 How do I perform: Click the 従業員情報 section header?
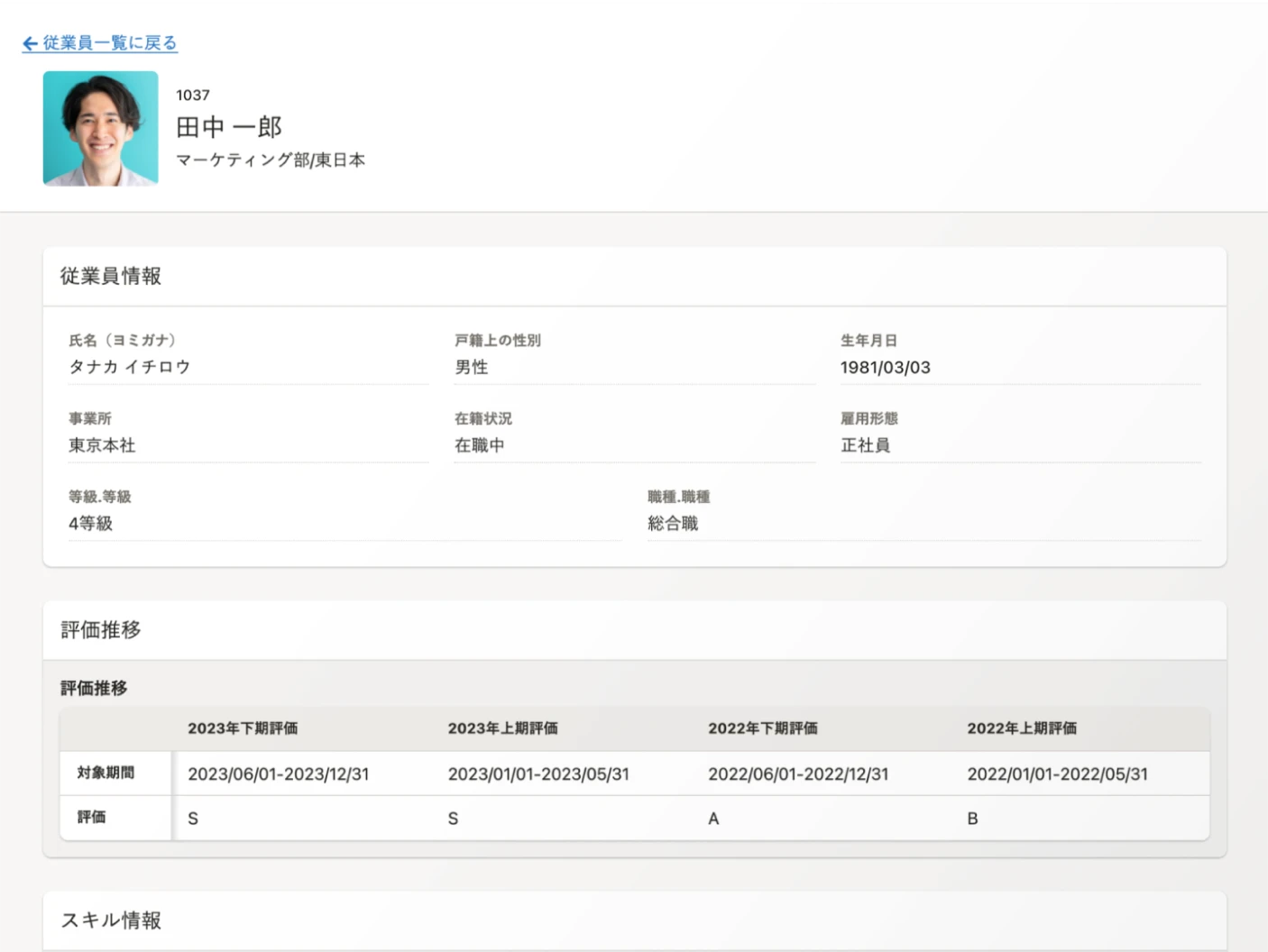pos(110,277)
